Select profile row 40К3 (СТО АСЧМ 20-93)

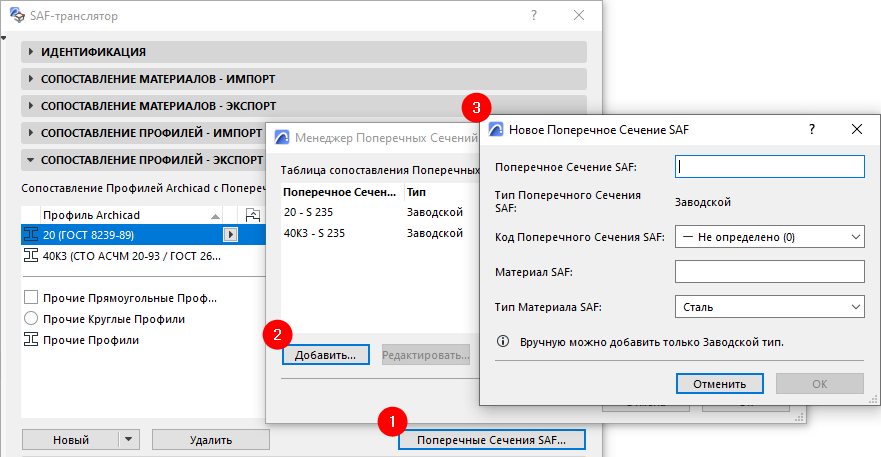click(143, 256)
